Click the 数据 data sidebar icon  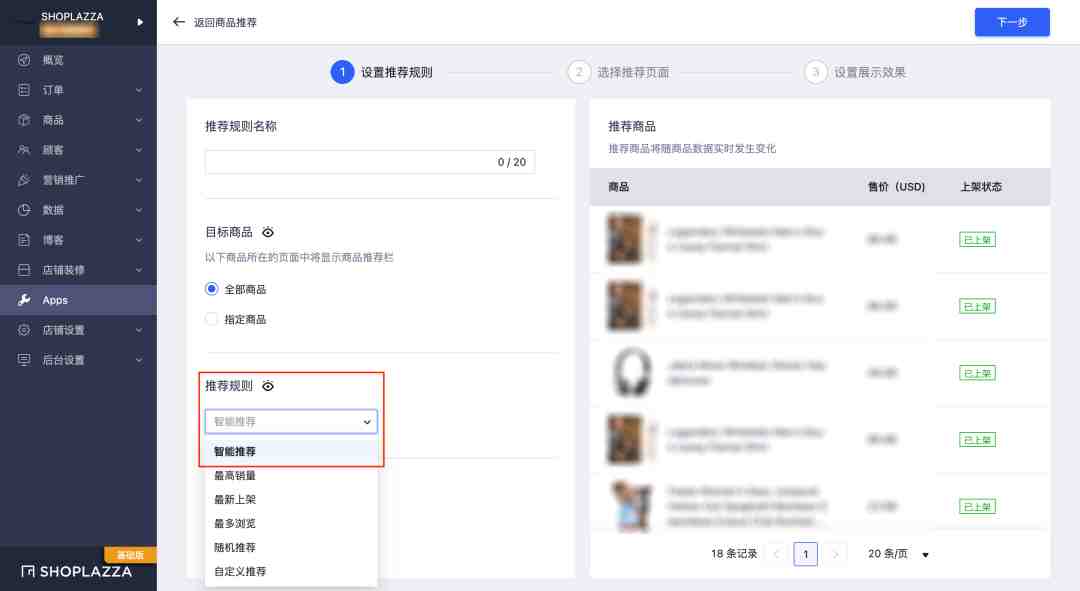[x=24, y=209]
